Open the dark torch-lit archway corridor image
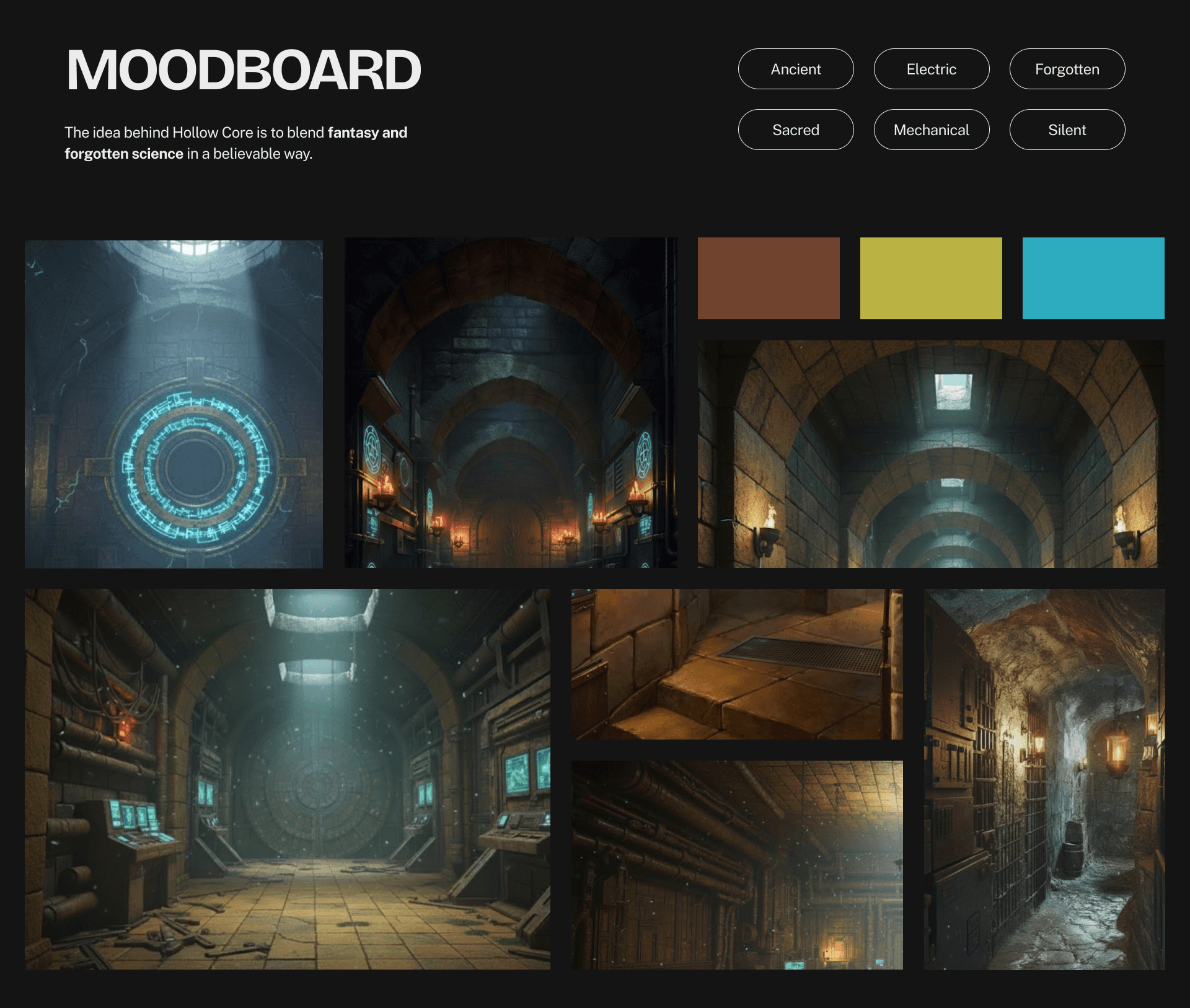The width and height of the screenshot is (1190, 1008). point(510,402)
